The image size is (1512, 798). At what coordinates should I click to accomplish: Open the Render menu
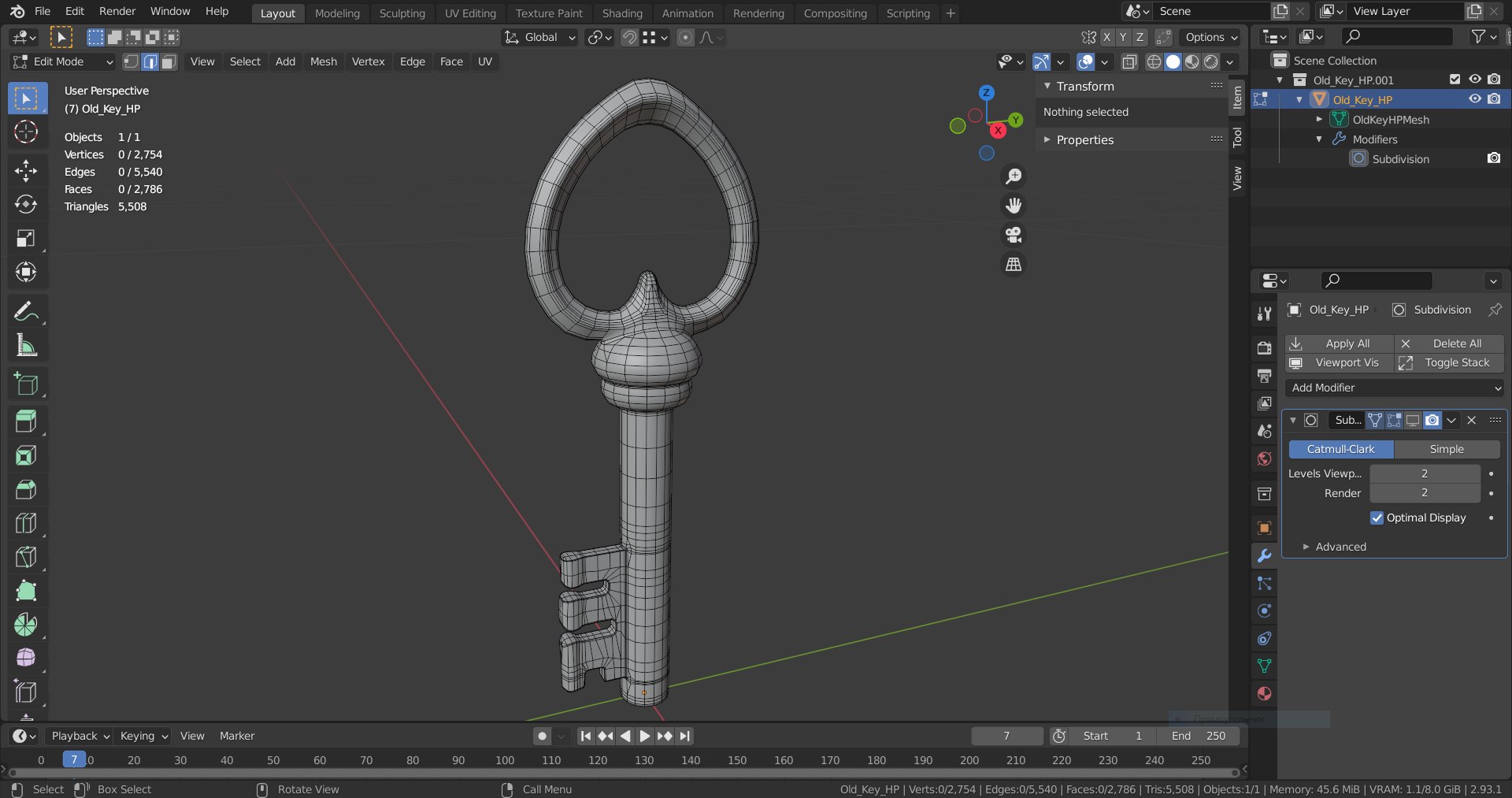[117, 11]
